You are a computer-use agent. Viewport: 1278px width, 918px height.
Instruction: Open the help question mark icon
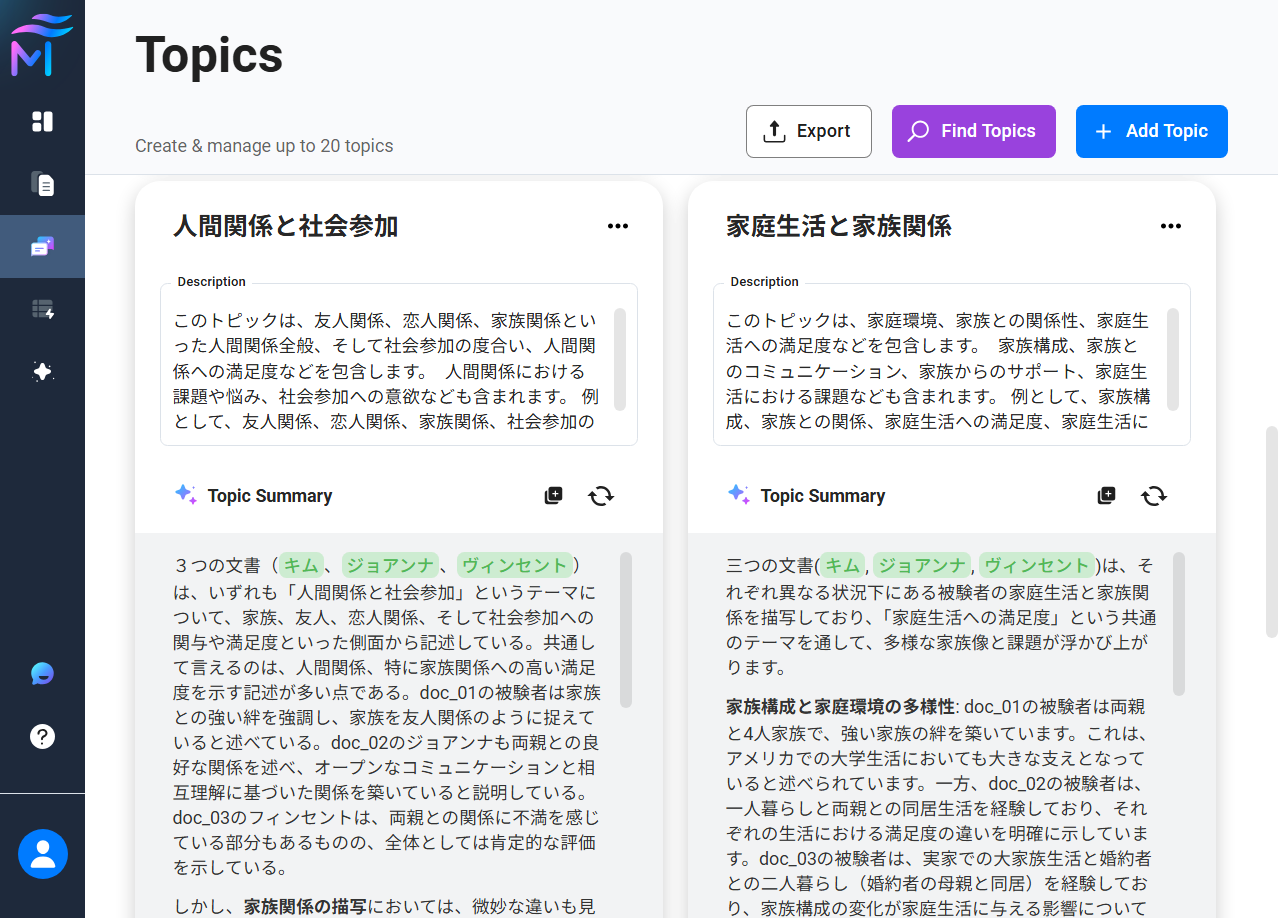tap(42, 736)
